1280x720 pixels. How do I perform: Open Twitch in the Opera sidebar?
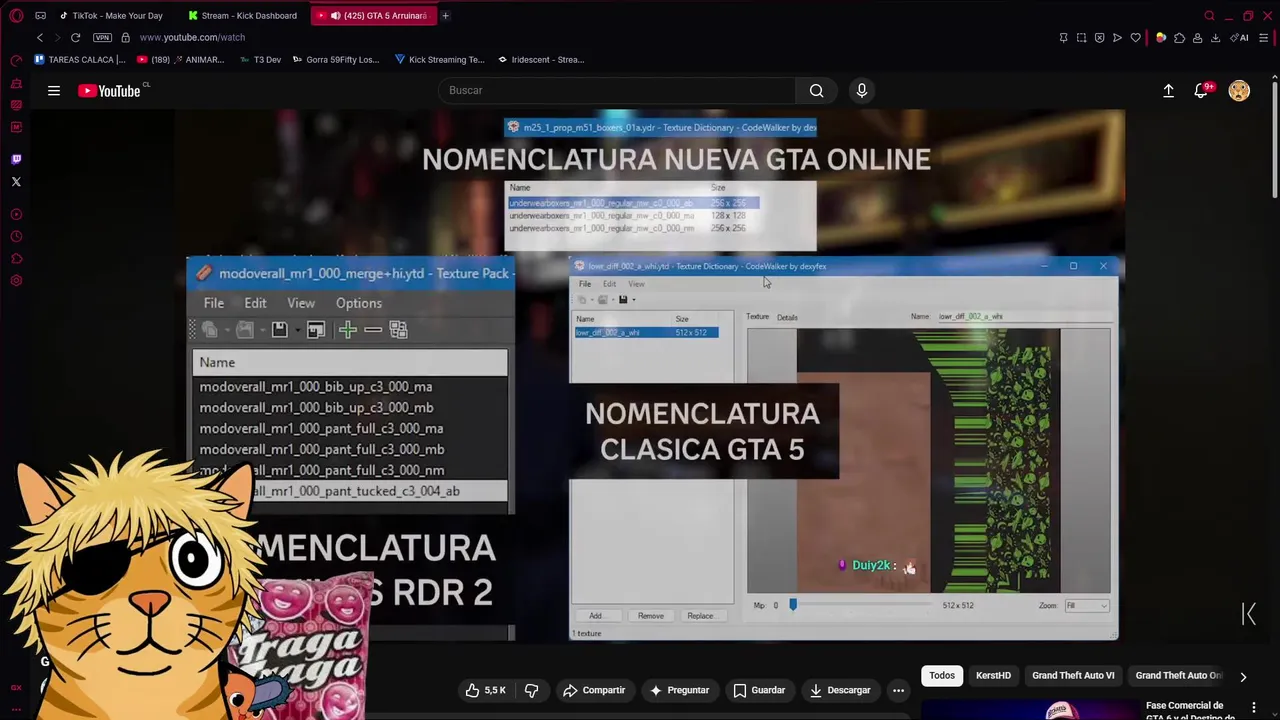16,159
